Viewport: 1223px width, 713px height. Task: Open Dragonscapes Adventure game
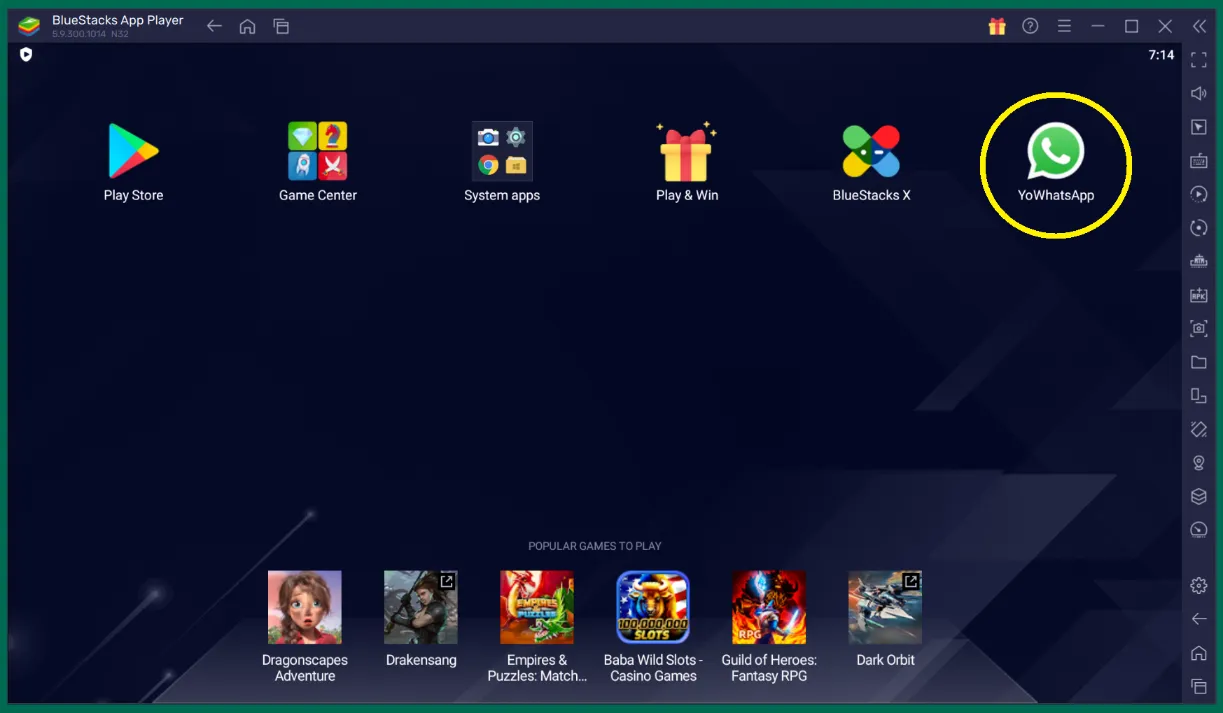click(305, 607)
